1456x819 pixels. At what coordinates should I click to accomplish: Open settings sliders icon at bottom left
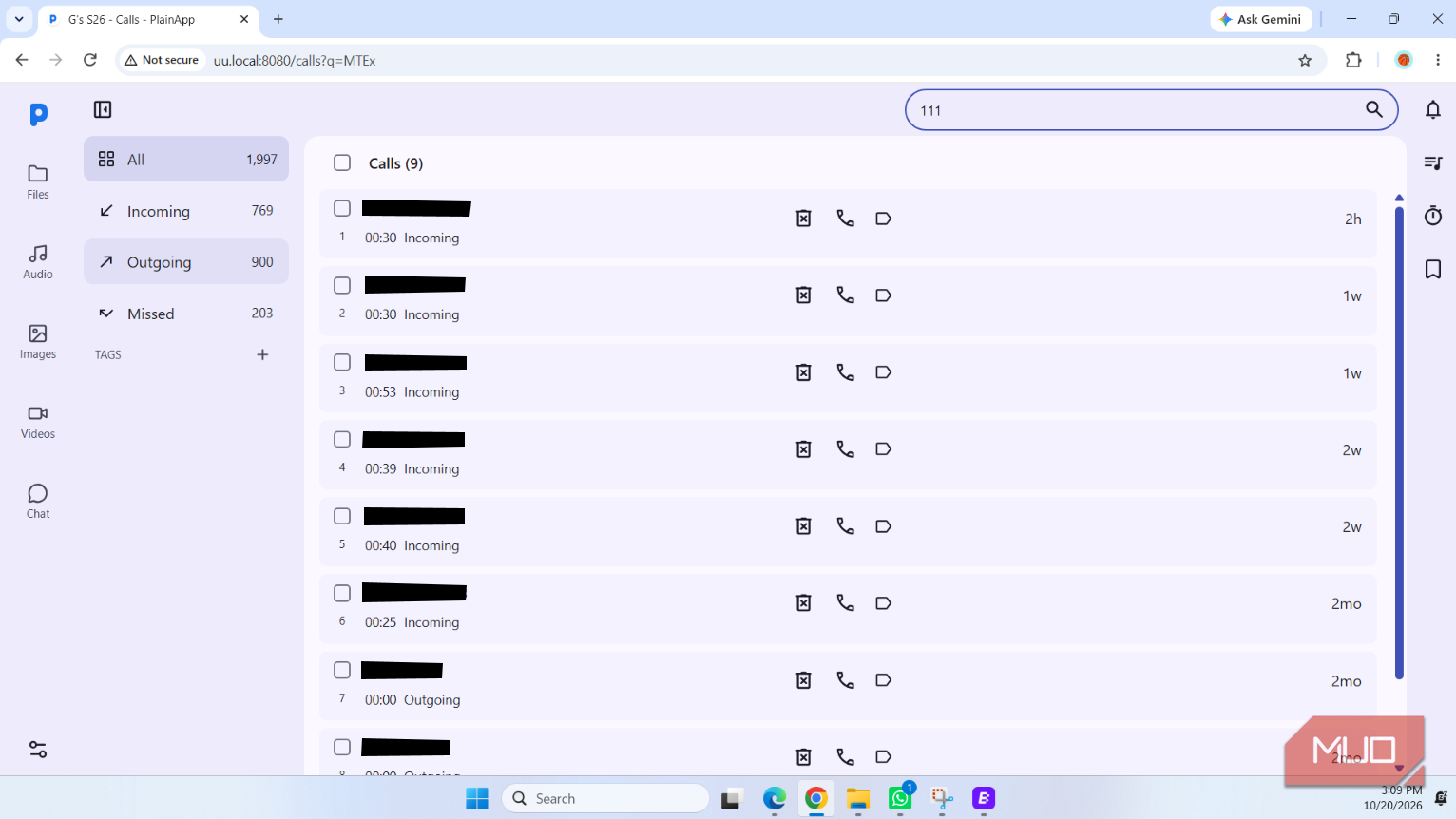pos(38,750)
